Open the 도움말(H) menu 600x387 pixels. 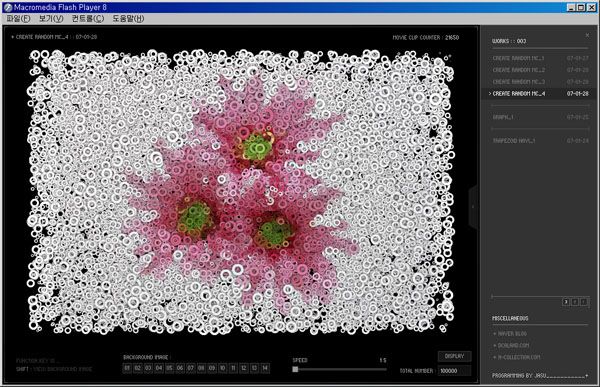coord(128,18)
